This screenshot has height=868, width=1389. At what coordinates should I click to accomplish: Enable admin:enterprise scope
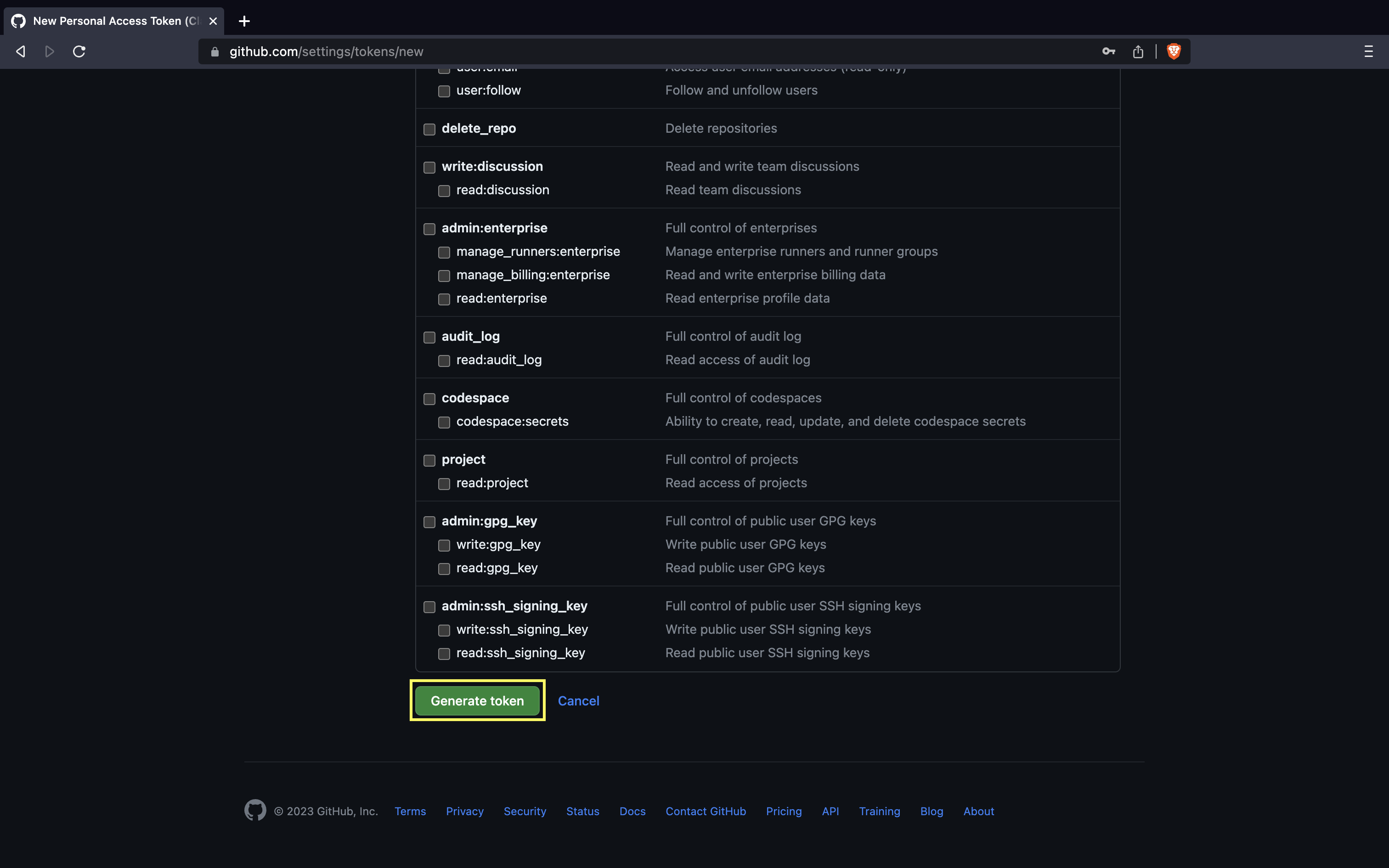point(429,229)
